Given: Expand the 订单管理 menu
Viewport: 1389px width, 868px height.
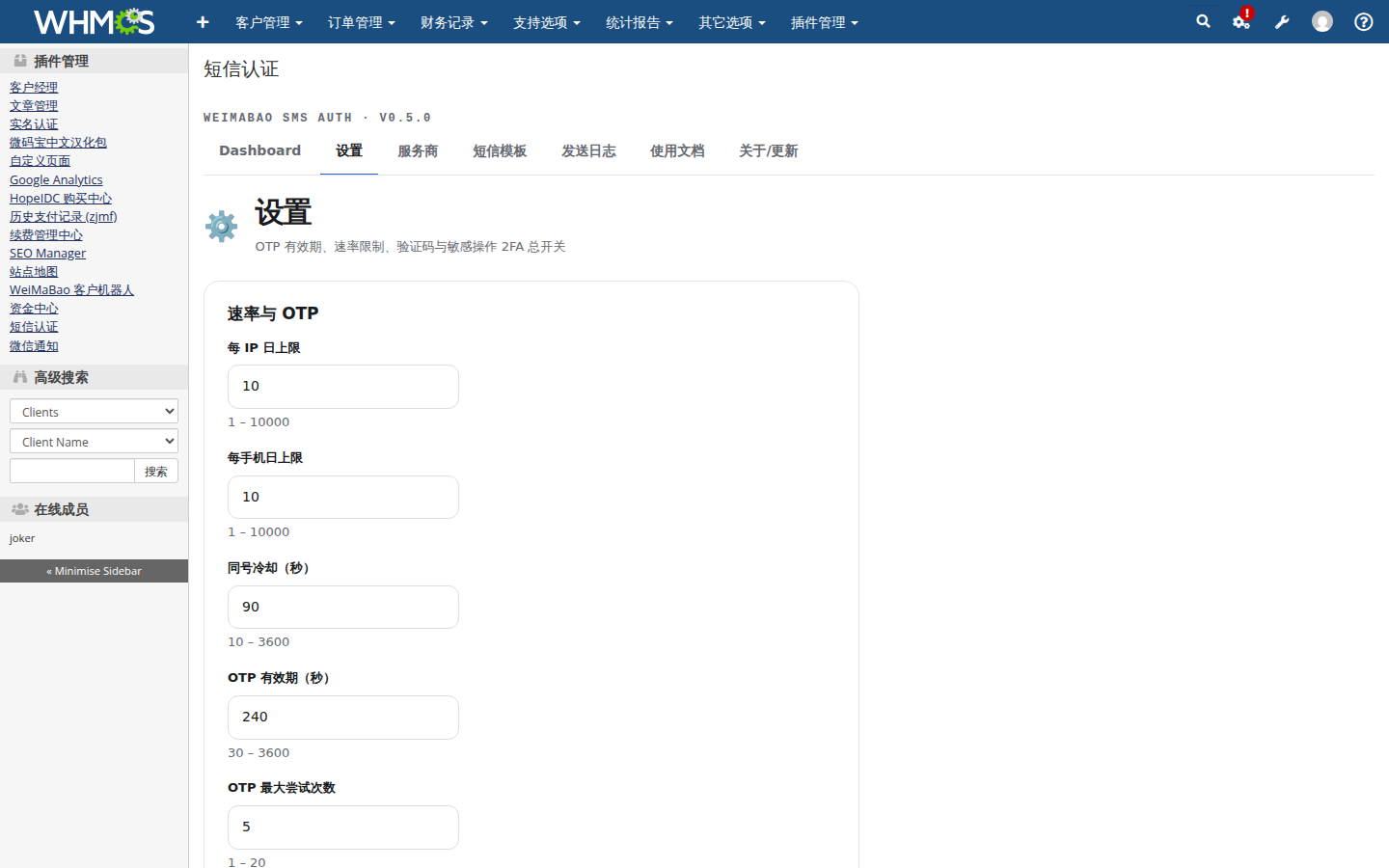Looking at the screenshot, I should [362, 22].
